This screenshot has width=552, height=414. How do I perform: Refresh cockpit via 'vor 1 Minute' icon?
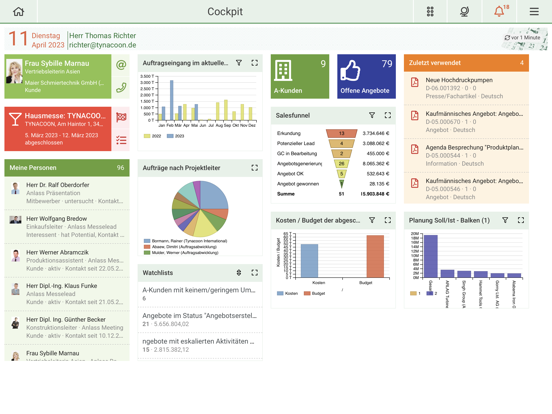tap(507, 37)
